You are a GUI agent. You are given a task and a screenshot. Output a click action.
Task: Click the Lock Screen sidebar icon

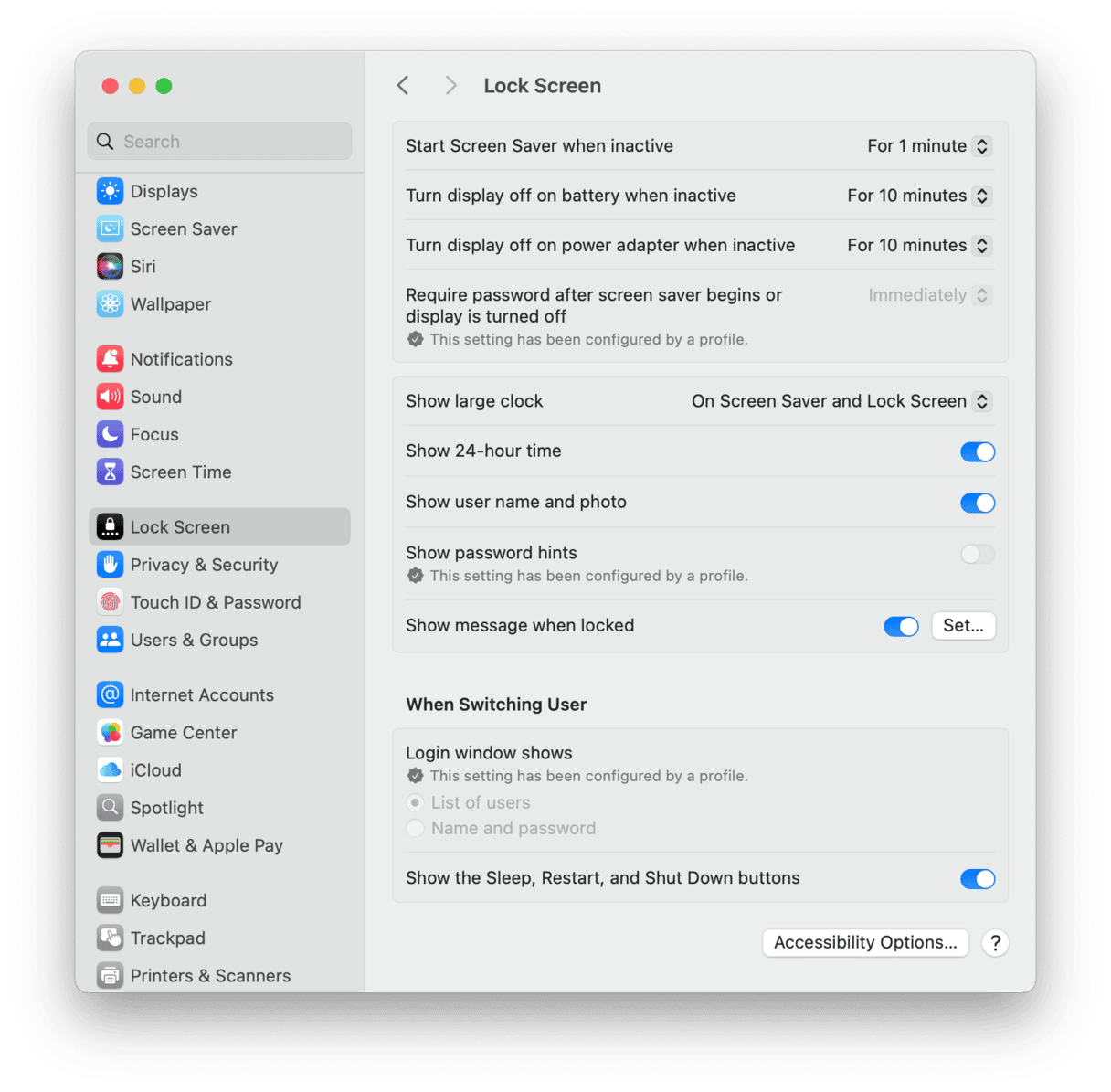(x=110, y=527)
